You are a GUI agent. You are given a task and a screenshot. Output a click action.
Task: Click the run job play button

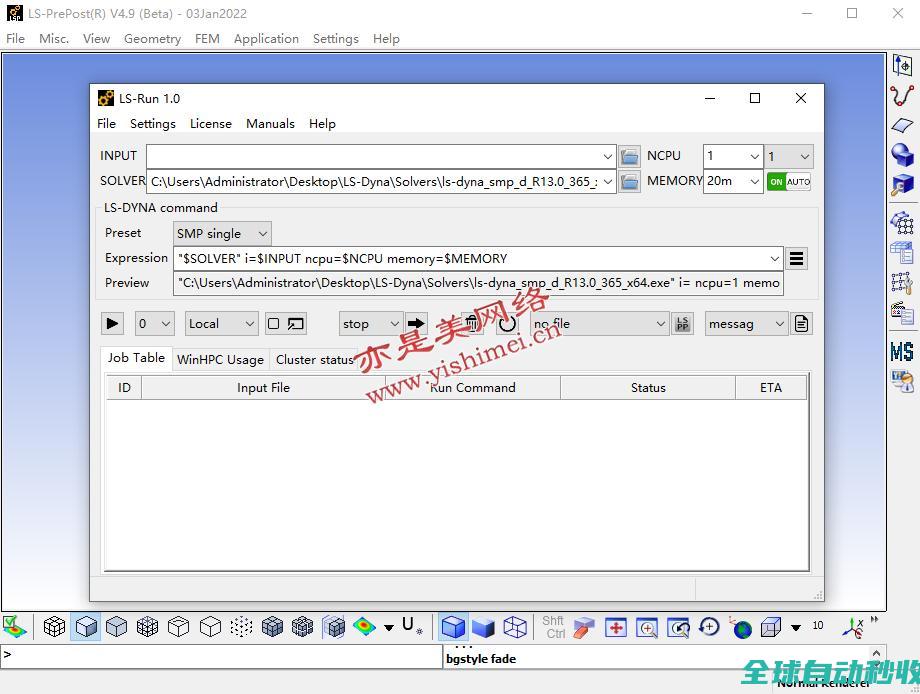pyautogui.click(x=112, y=323)
